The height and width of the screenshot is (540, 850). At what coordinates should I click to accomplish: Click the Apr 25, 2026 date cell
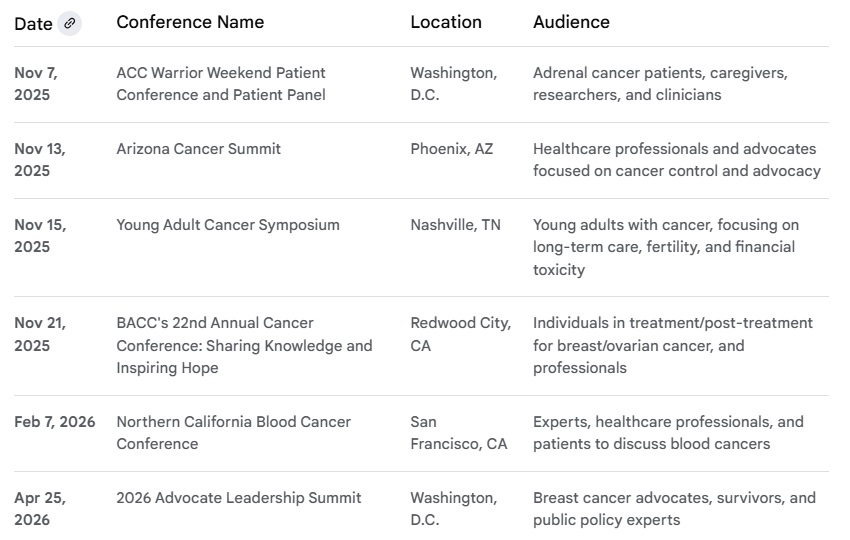(39, 509)
